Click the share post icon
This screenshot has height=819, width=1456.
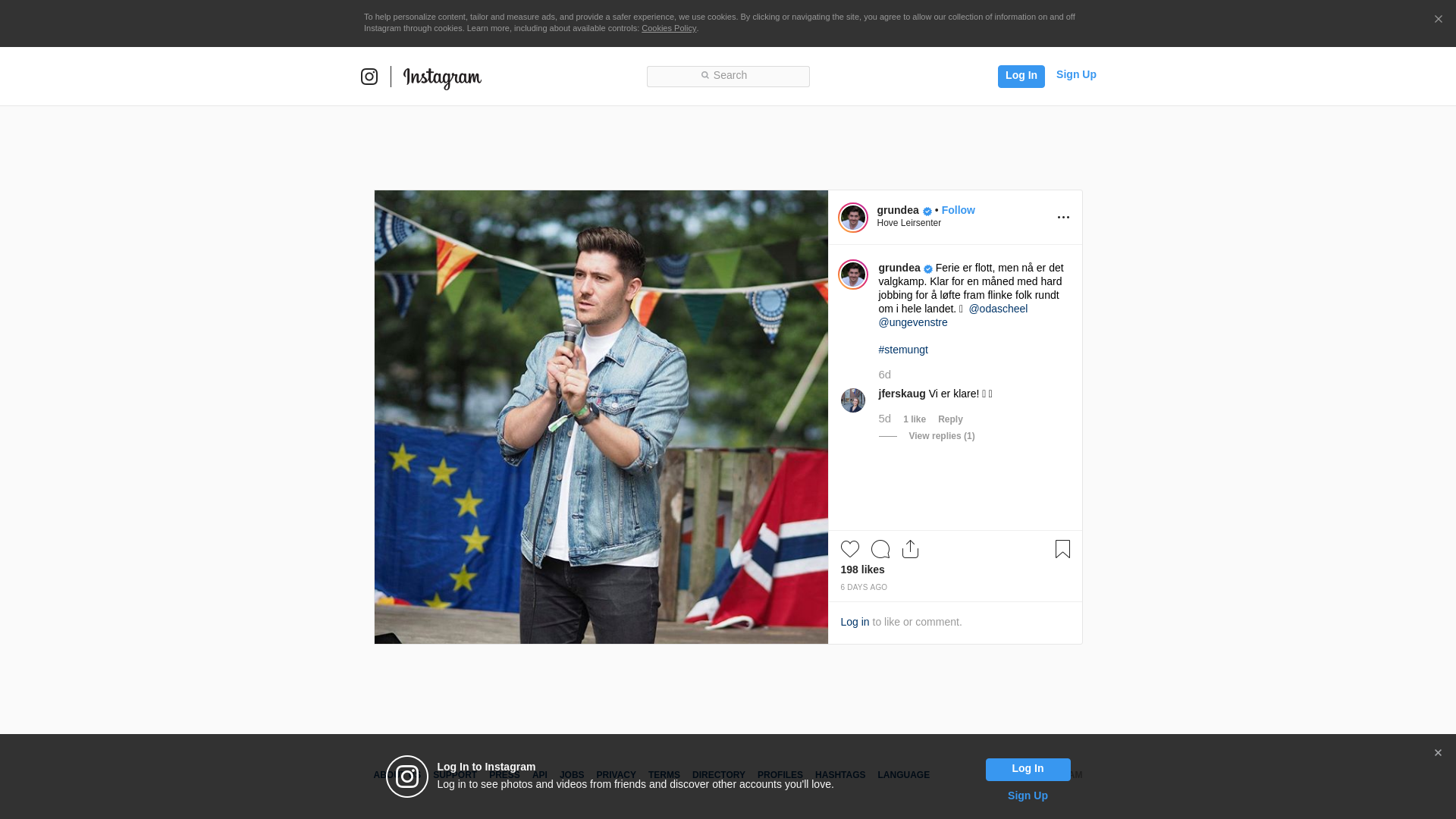coord(910,549)
